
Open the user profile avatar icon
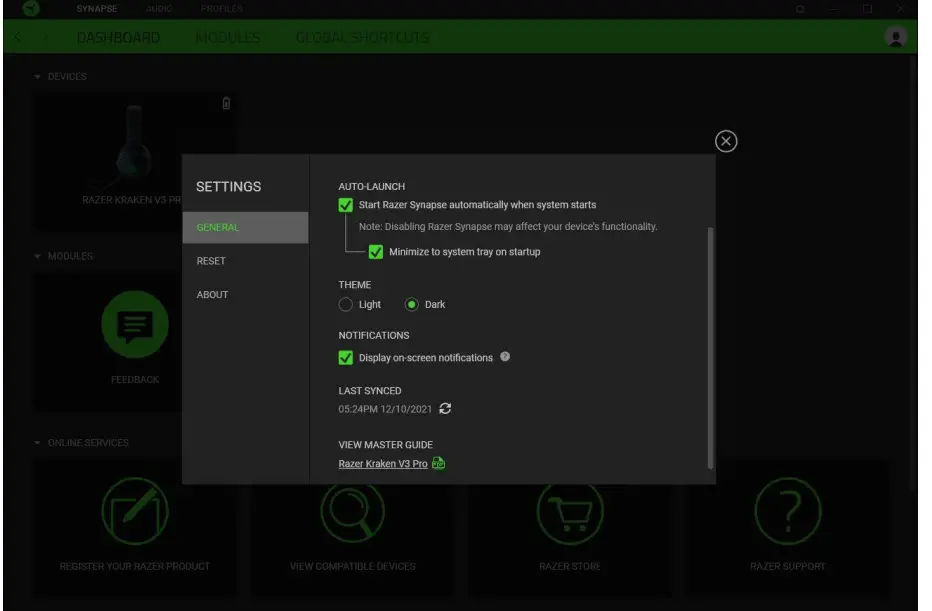tap(896, 37)
